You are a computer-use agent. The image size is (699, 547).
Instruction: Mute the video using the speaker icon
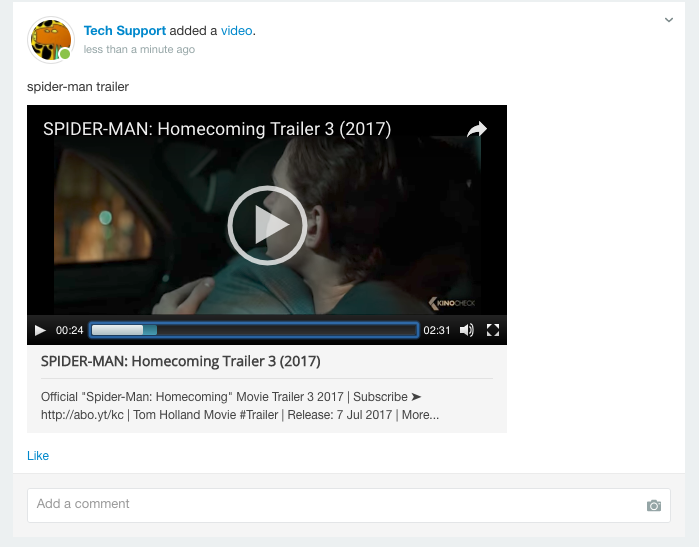[467, 330]
